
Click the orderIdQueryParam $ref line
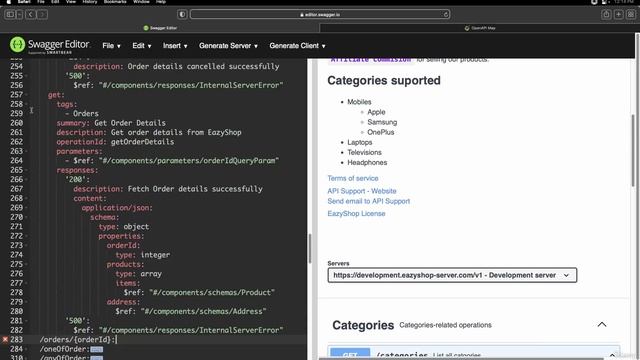click(172, 161)
